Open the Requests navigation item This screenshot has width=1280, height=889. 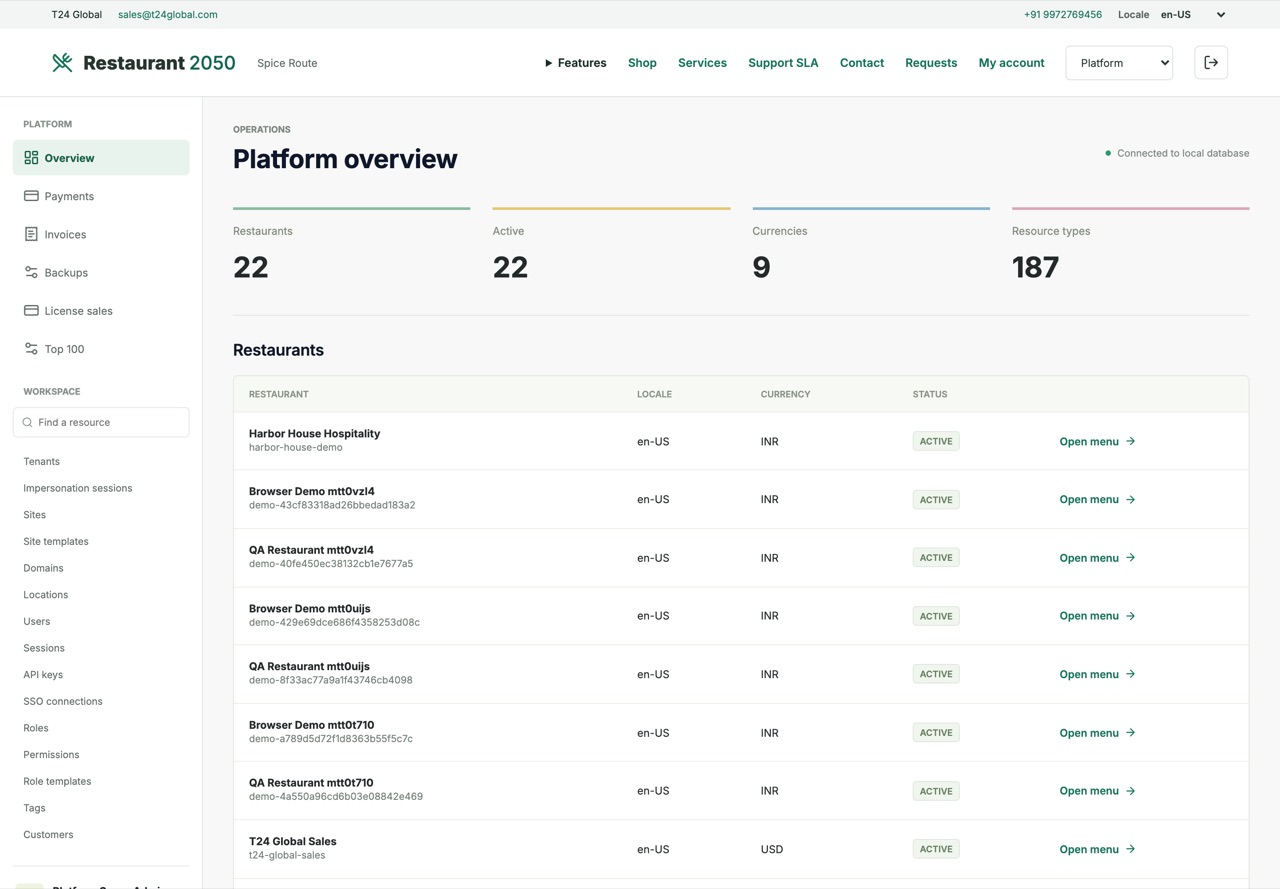(x=931, y=63)
